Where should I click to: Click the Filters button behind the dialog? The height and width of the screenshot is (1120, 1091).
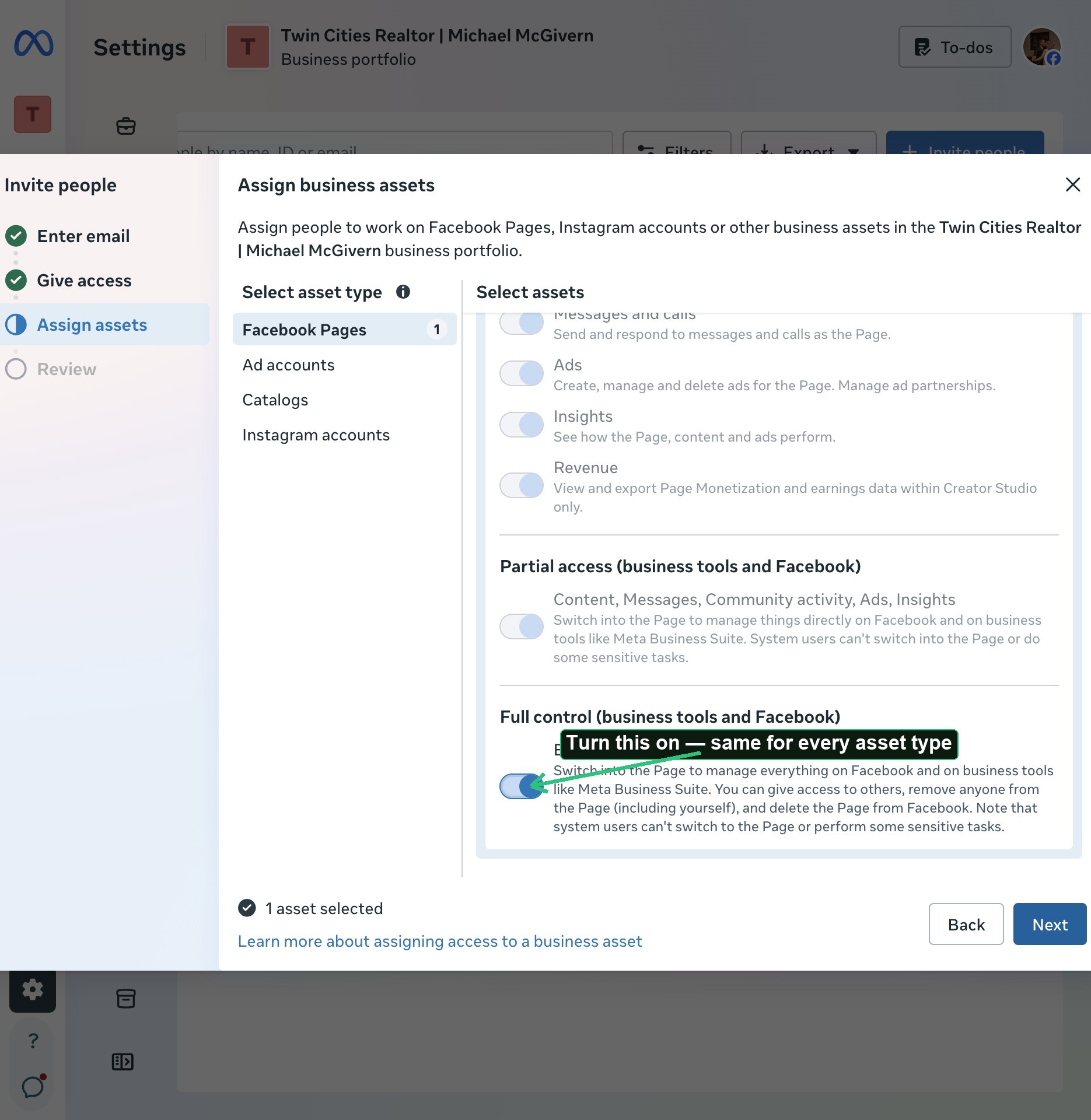(677, 143)
